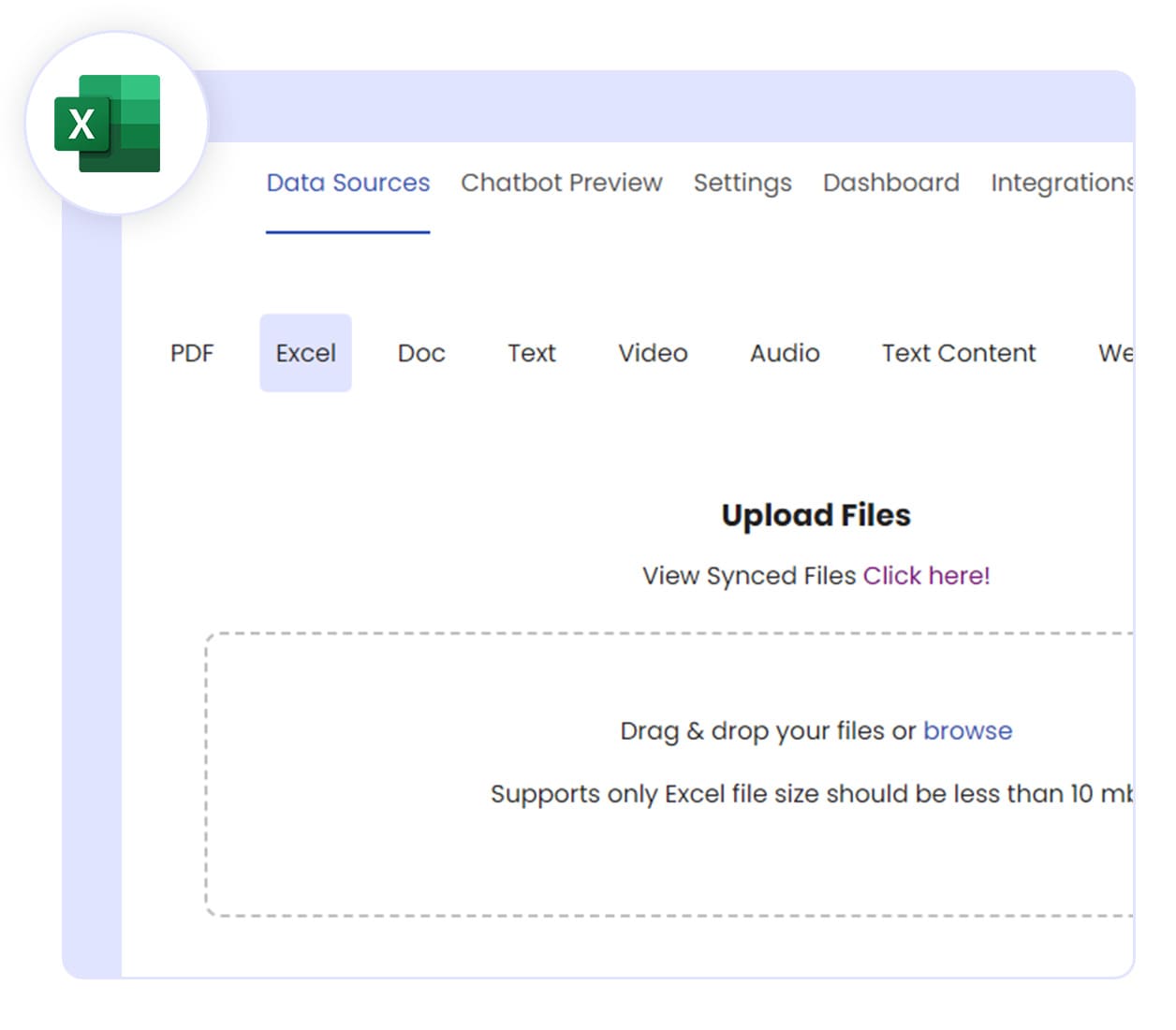The height and width of the screenshot is (1030, 1176).
Task: Choose the Text source type
Action: pyautogui.click(x=532, y=353)
